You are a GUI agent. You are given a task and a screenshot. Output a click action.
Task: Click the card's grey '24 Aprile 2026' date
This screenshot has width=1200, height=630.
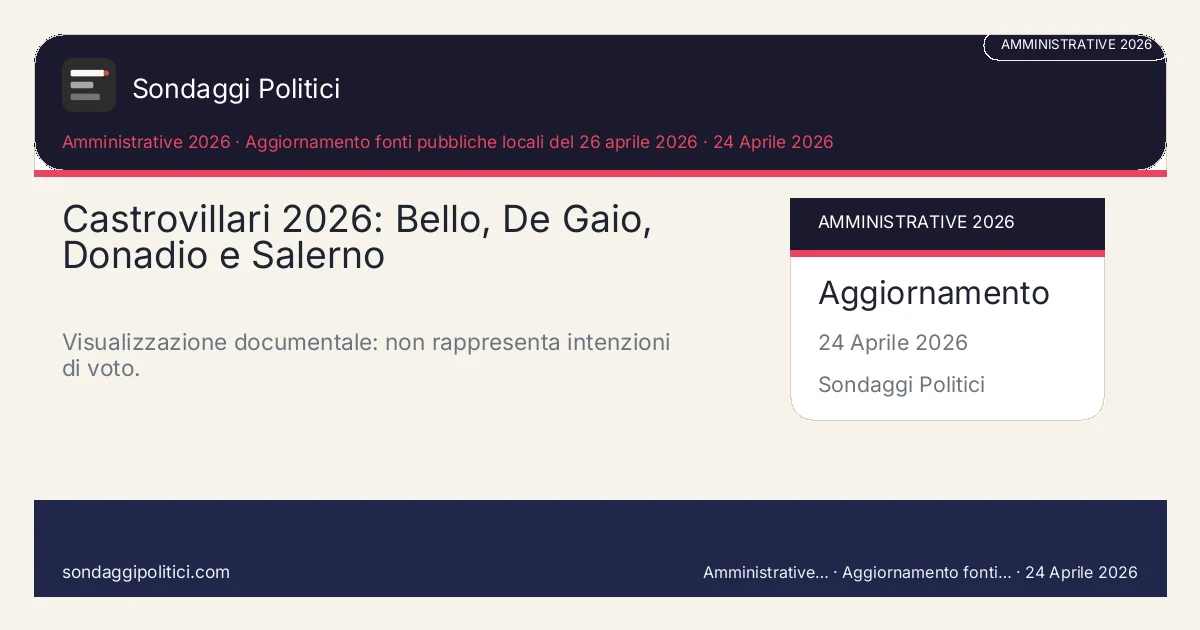(x=892, y=343)
